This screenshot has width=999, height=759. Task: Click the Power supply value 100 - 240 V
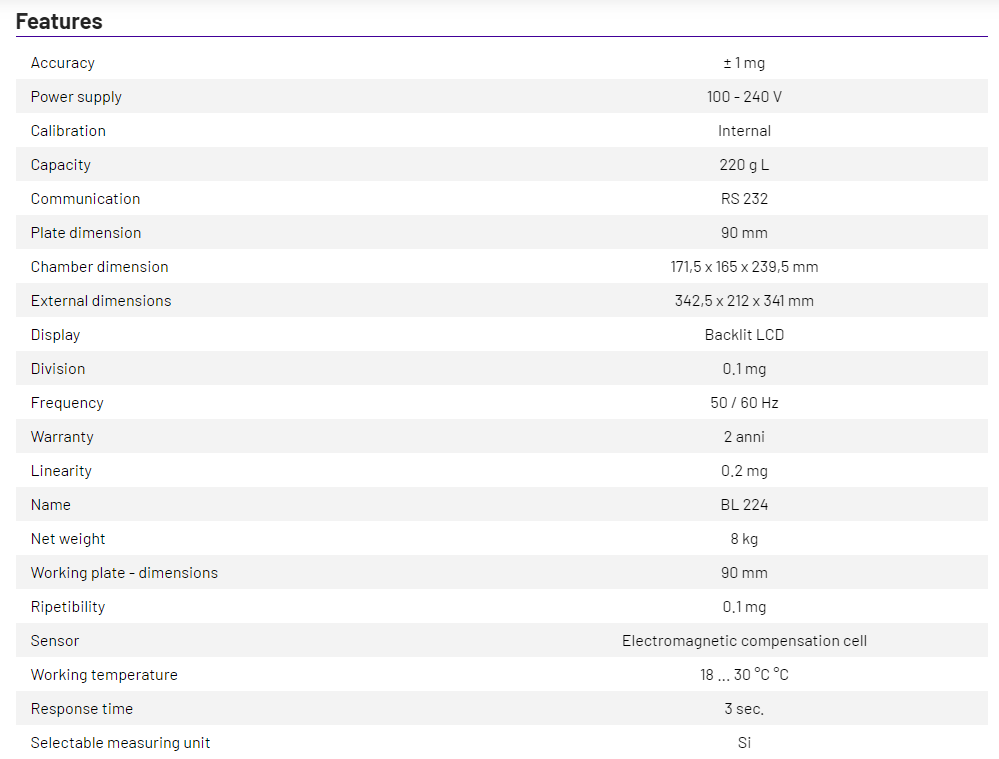coord(744,97)
